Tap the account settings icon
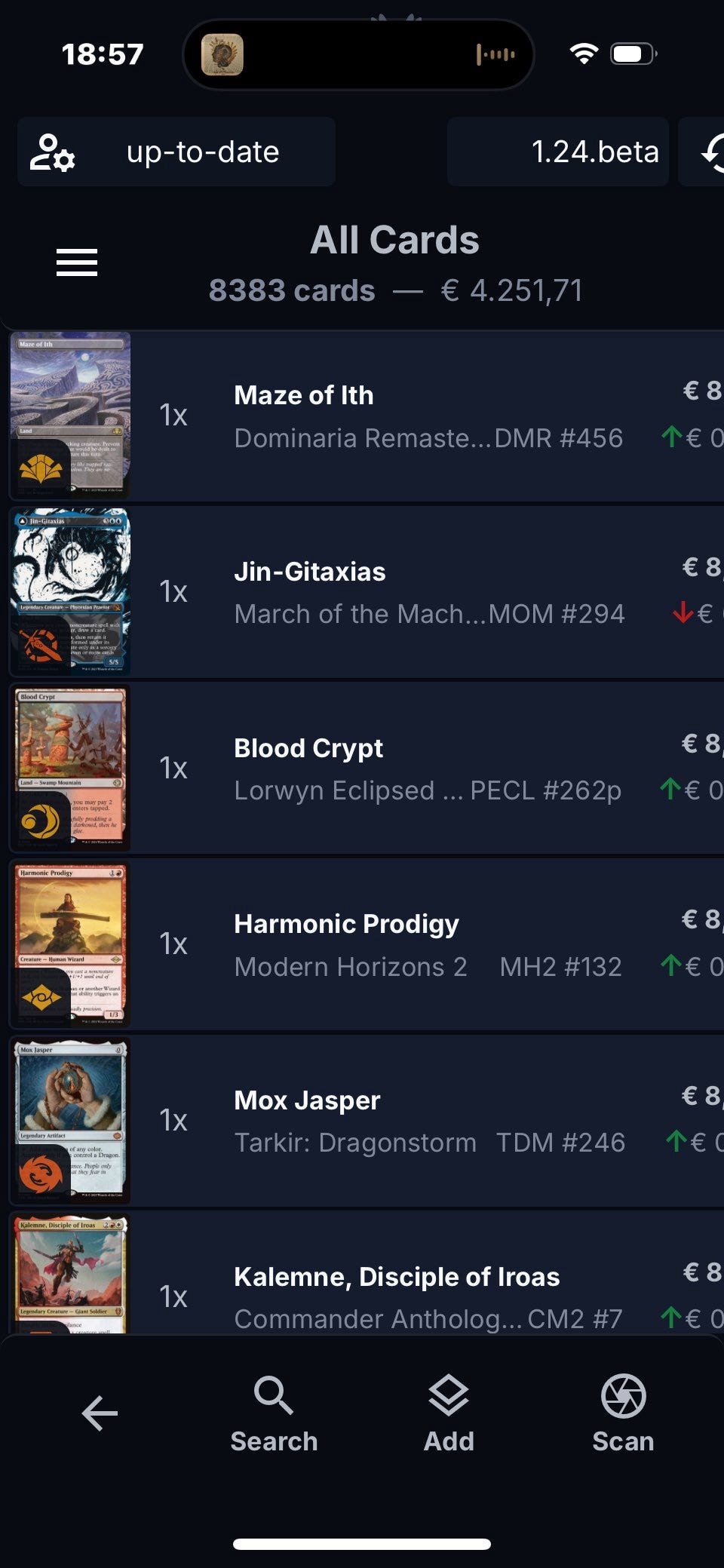This screenshot has width=724, height=1568. coord(52,152)
